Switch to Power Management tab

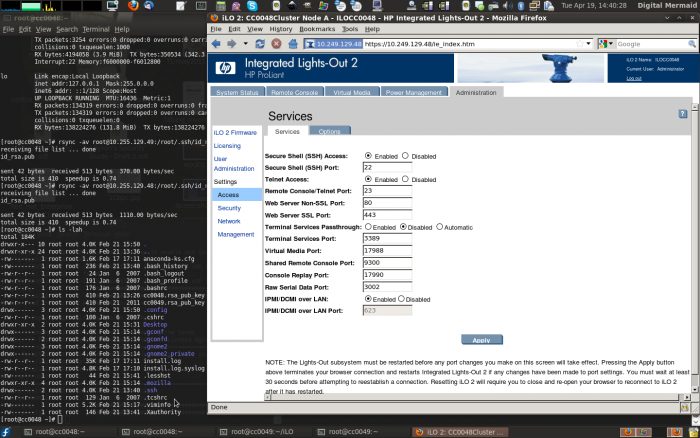point(414,92)
